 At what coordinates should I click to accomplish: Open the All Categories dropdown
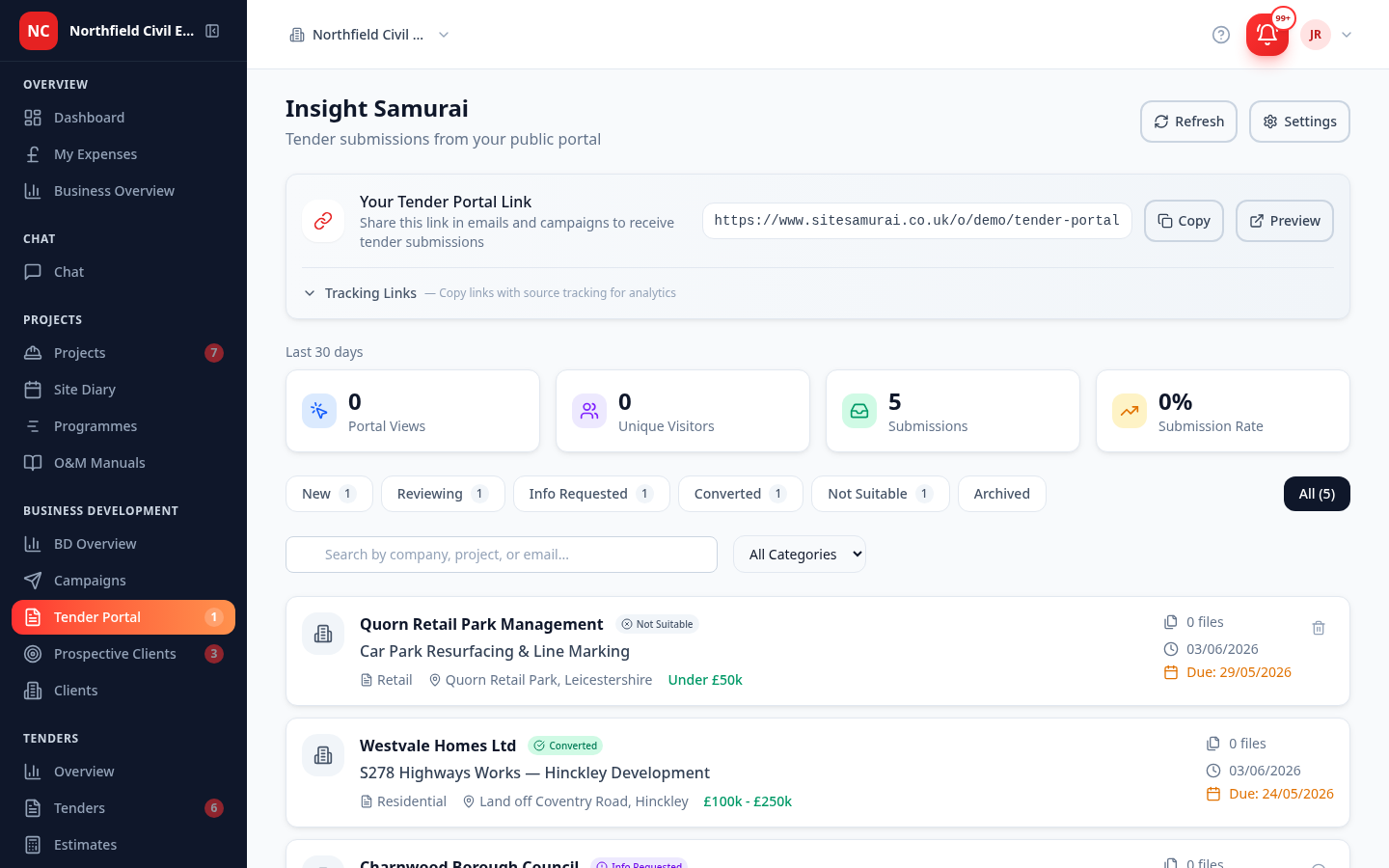pos(800,555)
